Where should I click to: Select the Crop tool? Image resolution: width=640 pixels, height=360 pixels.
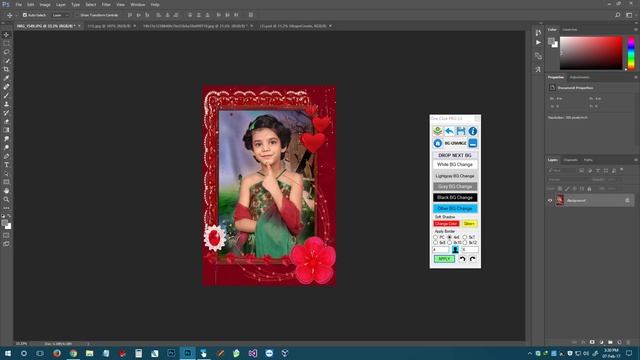6,69
